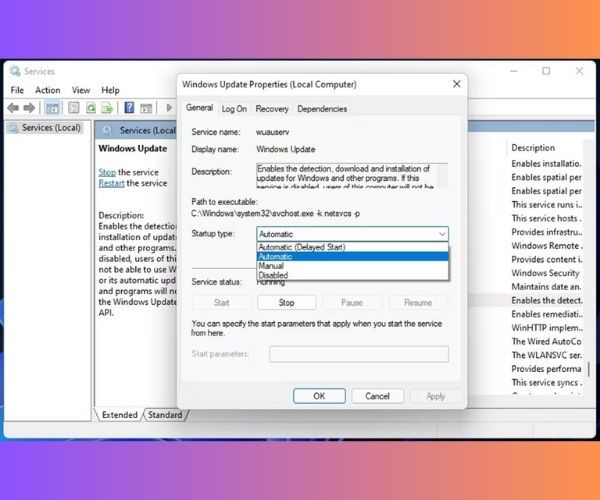The width and height of the screenshot is (600, 500).
Task: Select row 'The WLANSVC ser.'
Action: [546, 355]
